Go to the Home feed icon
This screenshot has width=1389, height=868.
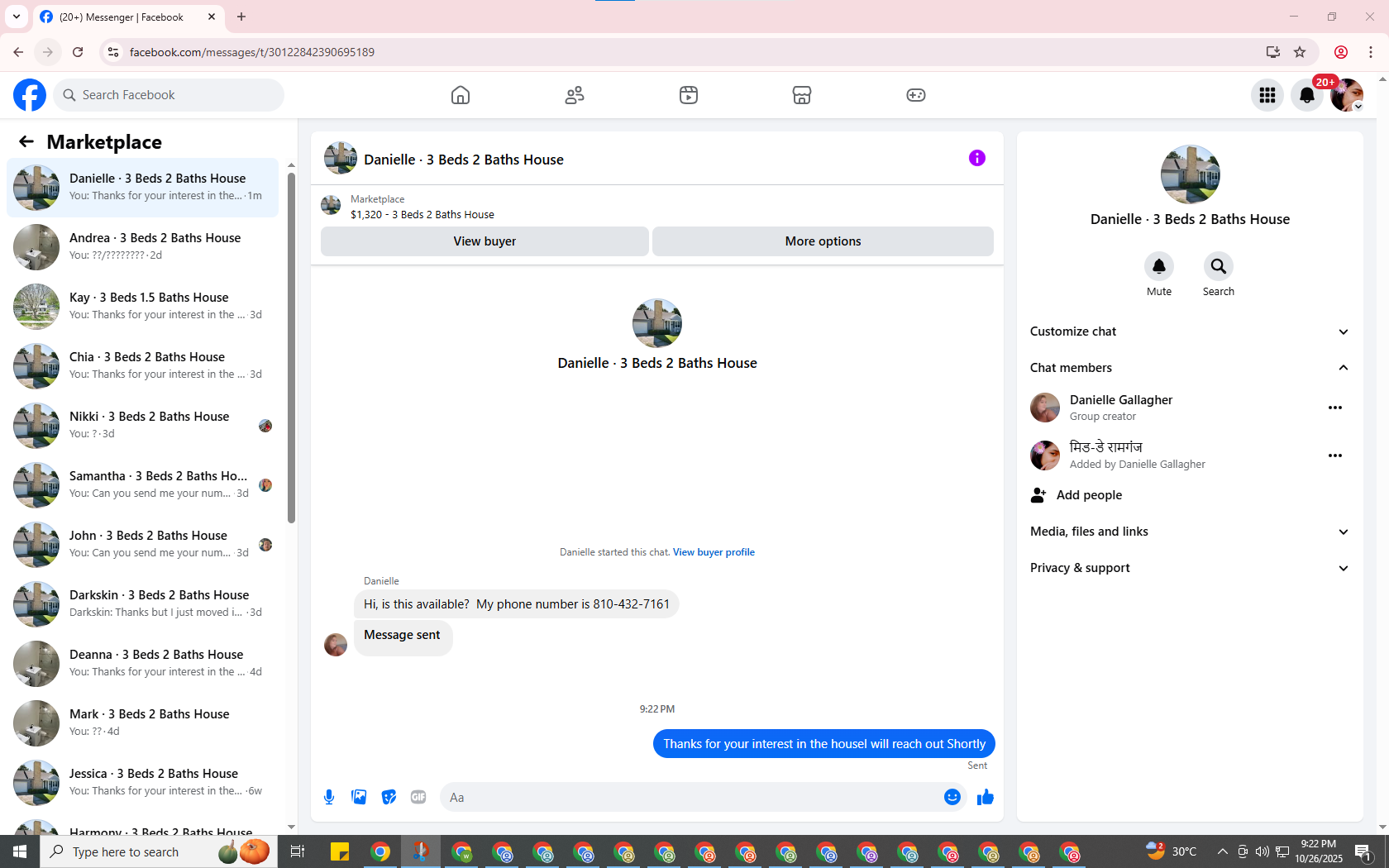[x=461, y=95]
